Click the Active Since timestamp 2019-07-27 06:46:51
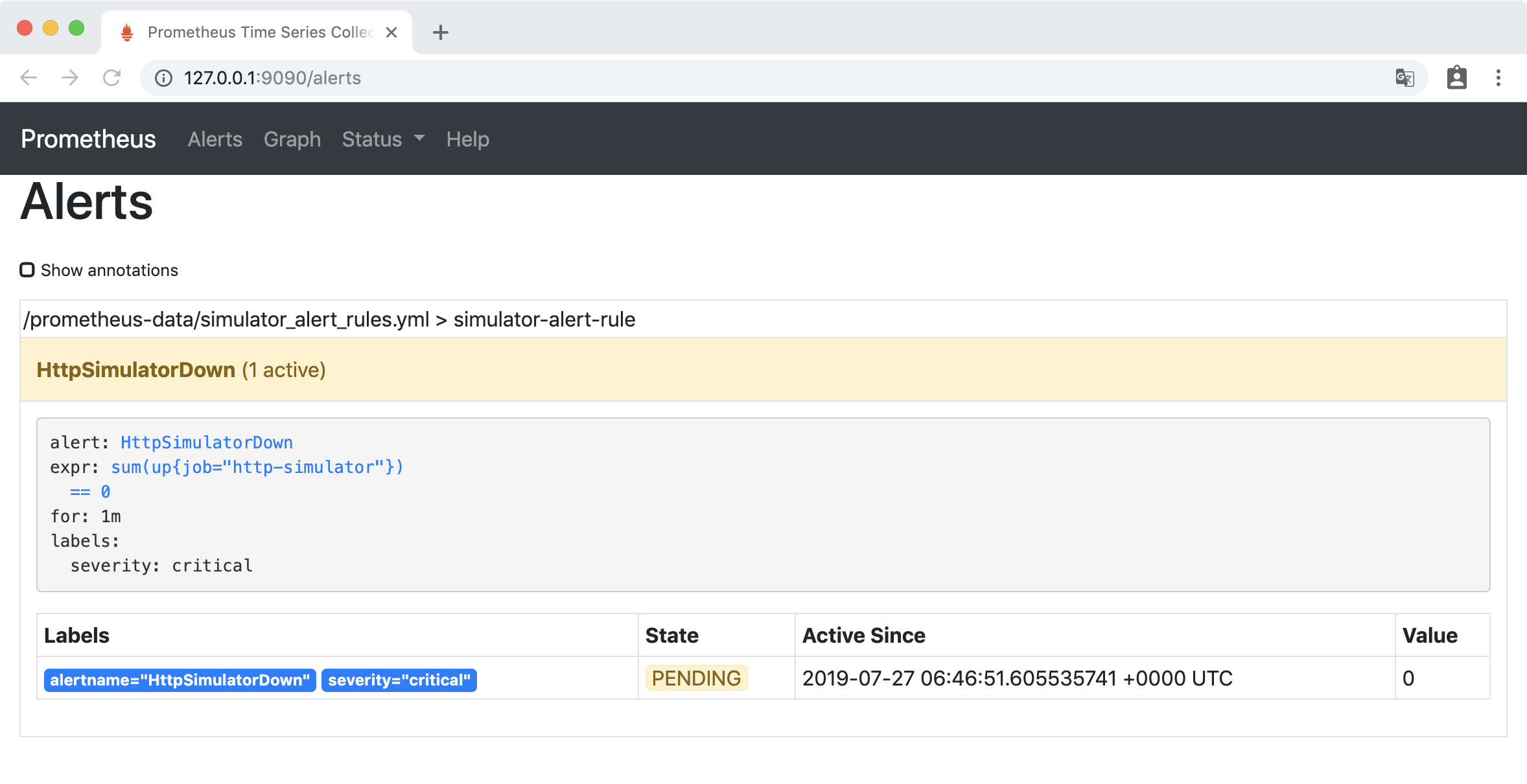The width and height of the screenshot is (1527, 784). tap(1018, 678)
